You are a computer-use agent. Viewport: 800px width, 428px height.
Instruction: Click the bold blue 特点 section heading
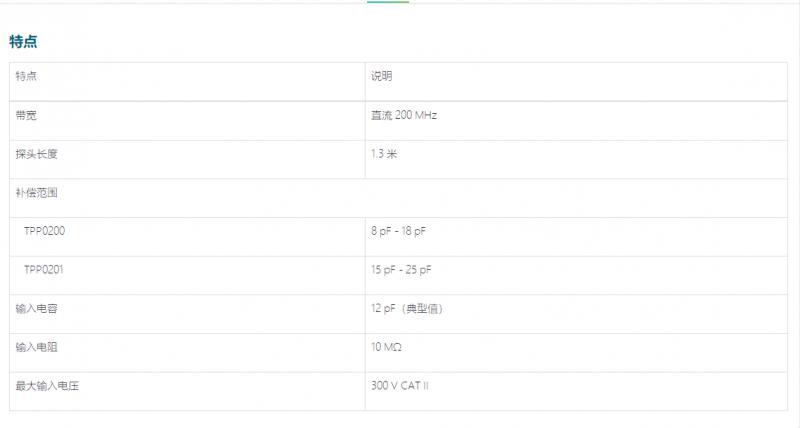23,41
